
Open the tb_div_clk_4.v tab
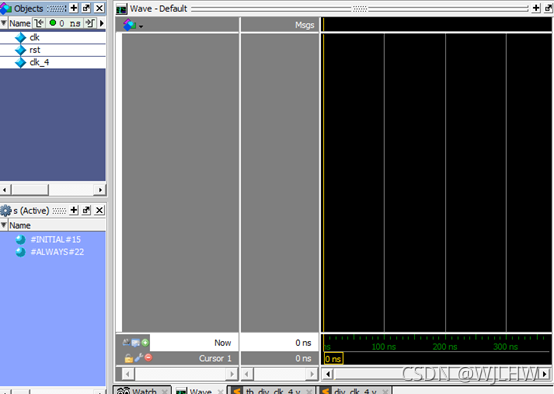click(x=272, y=391)
